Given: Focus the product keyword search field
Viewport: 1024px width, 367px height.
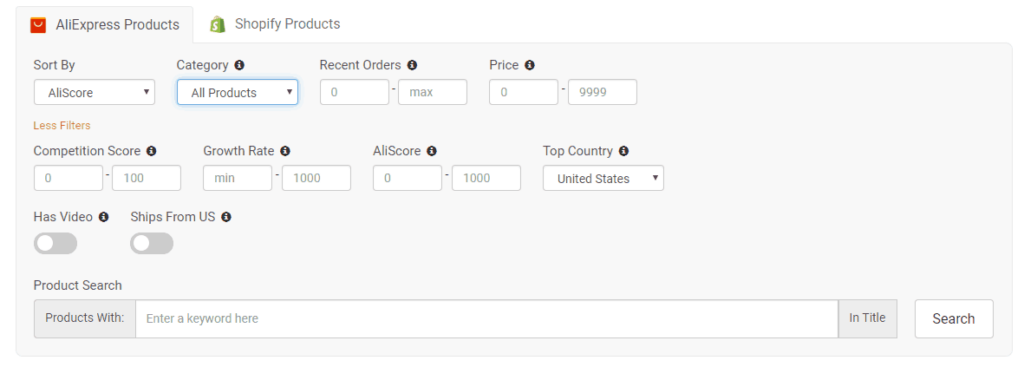Looking at the screenshot, I should pos(487,319).
